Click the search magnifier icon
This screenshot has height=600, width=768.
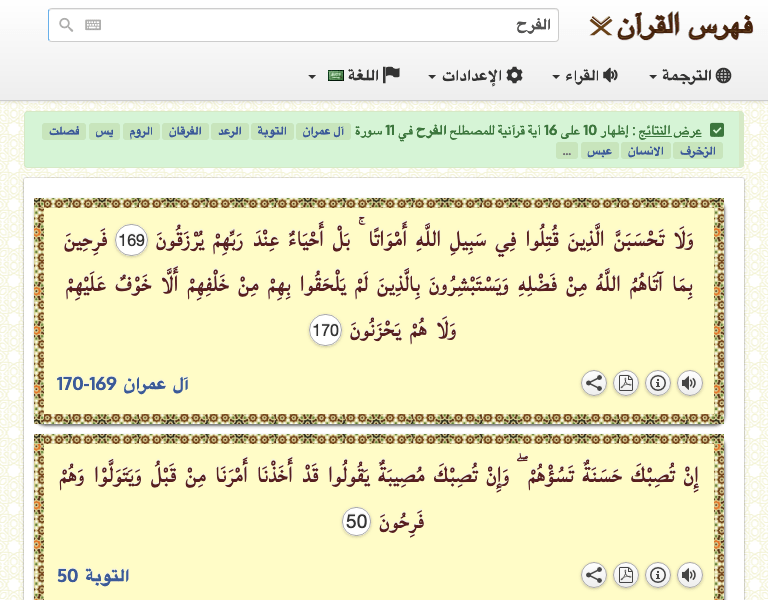tap(66, 24)
